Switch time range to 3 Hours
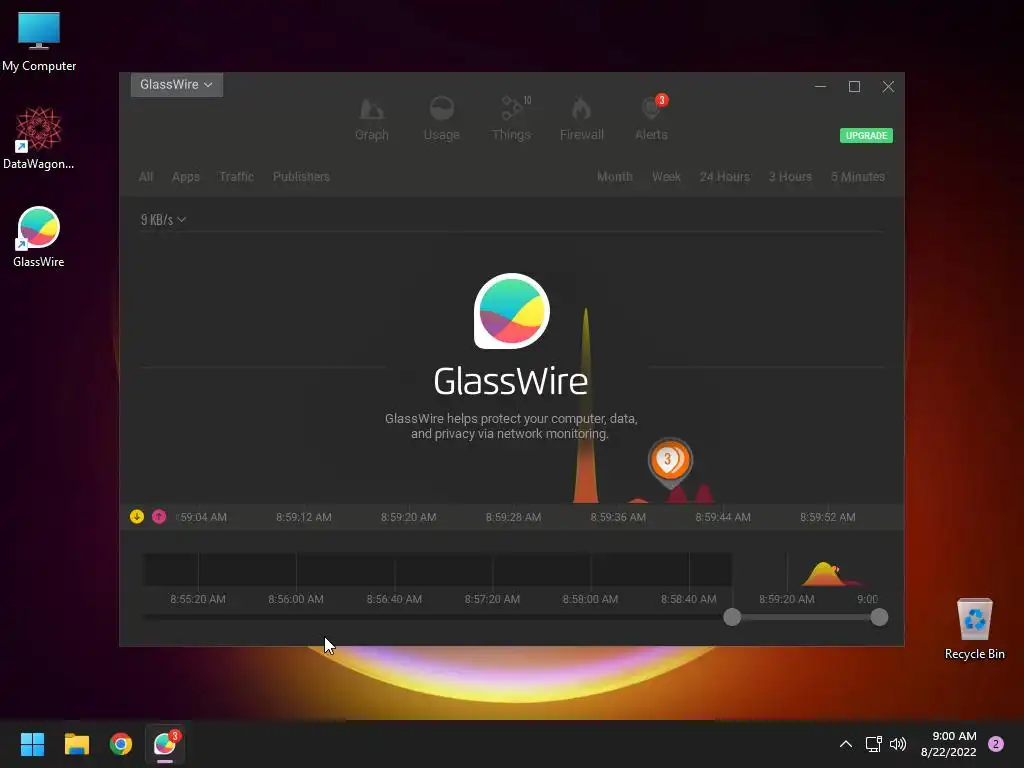Screen dimensions: 1024x768 click(x=790, y=177)
